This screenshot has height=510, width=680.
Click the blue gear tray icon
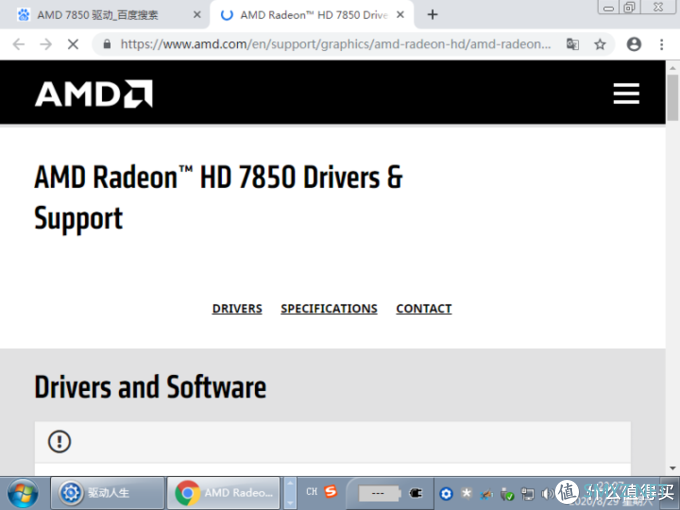coord(446,494)
